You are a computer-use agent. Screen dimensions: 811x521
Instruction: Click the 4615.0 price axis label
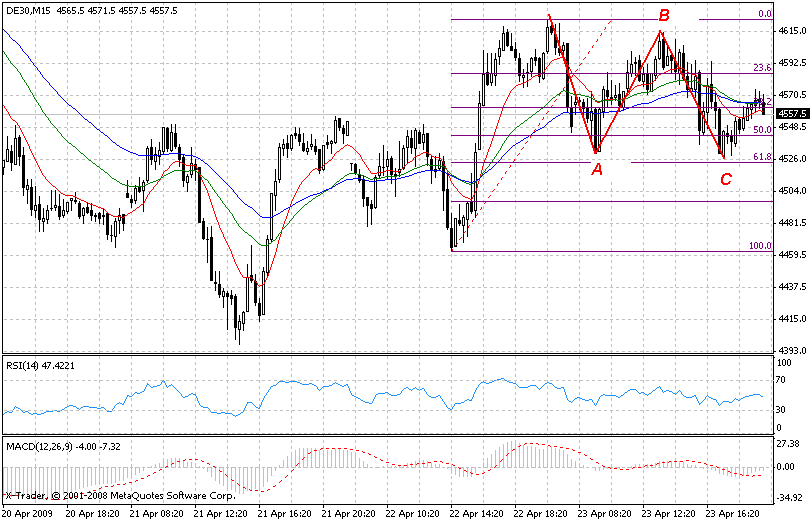792,31
